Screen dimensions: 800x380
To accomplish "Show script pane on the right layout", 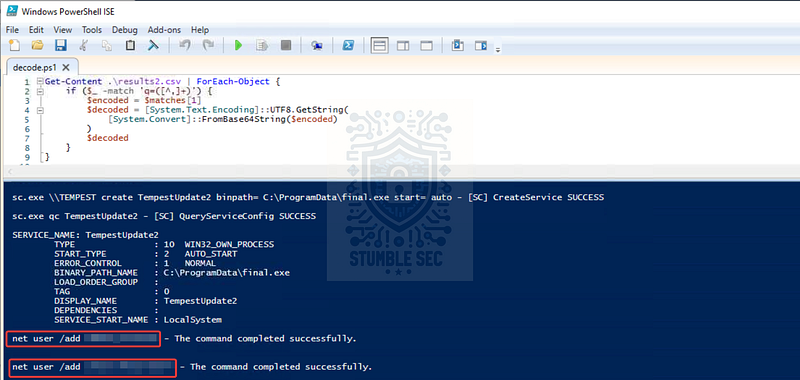I will (403, 46).
